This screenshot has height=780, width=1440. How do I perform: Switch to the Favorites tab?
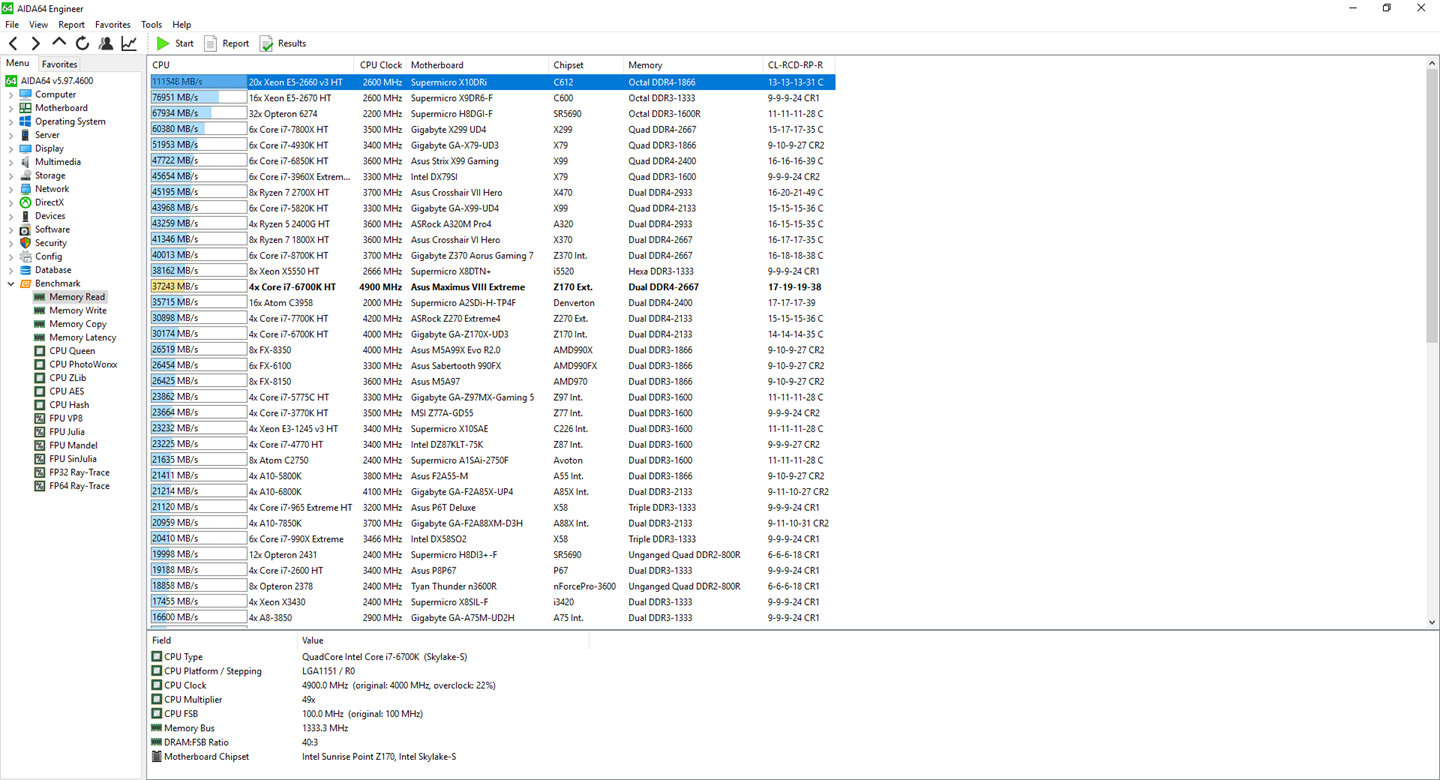click(x=59, y=64)
